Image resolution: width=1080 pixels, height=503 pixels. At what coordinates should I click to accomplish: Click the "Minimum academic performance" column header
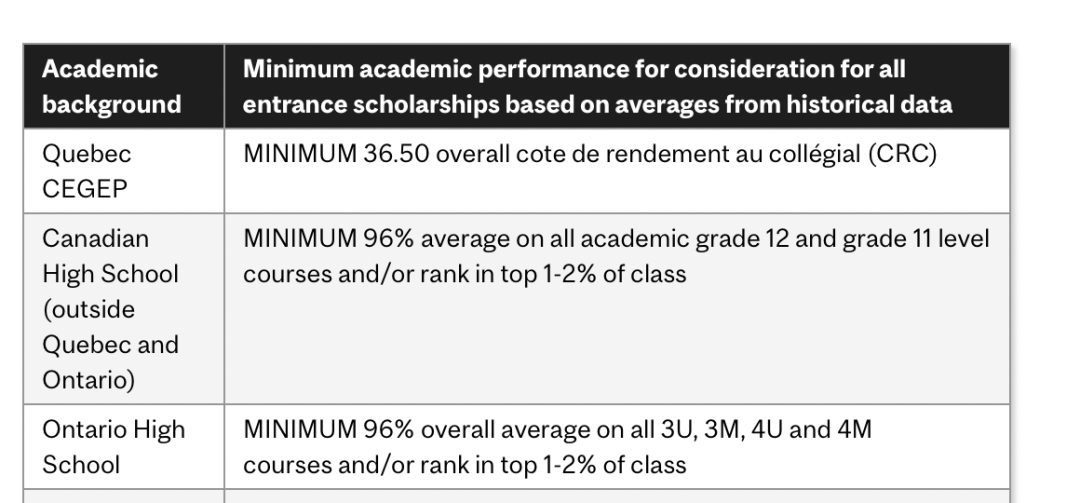[617, 86]
